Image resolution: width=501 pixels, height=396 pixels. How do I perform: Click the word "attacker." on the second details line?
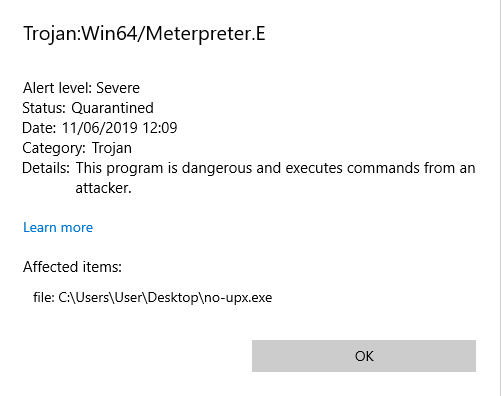click(x=103, y=188)
